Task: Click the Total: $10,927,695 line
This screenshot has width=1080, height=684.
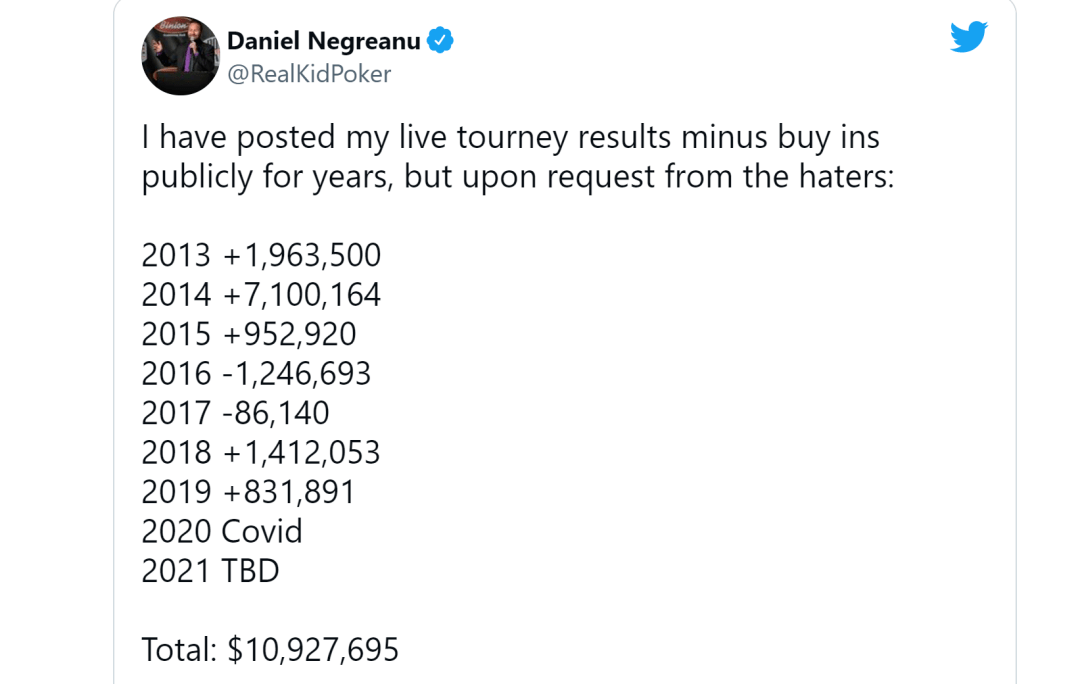Action: point(270,650)
